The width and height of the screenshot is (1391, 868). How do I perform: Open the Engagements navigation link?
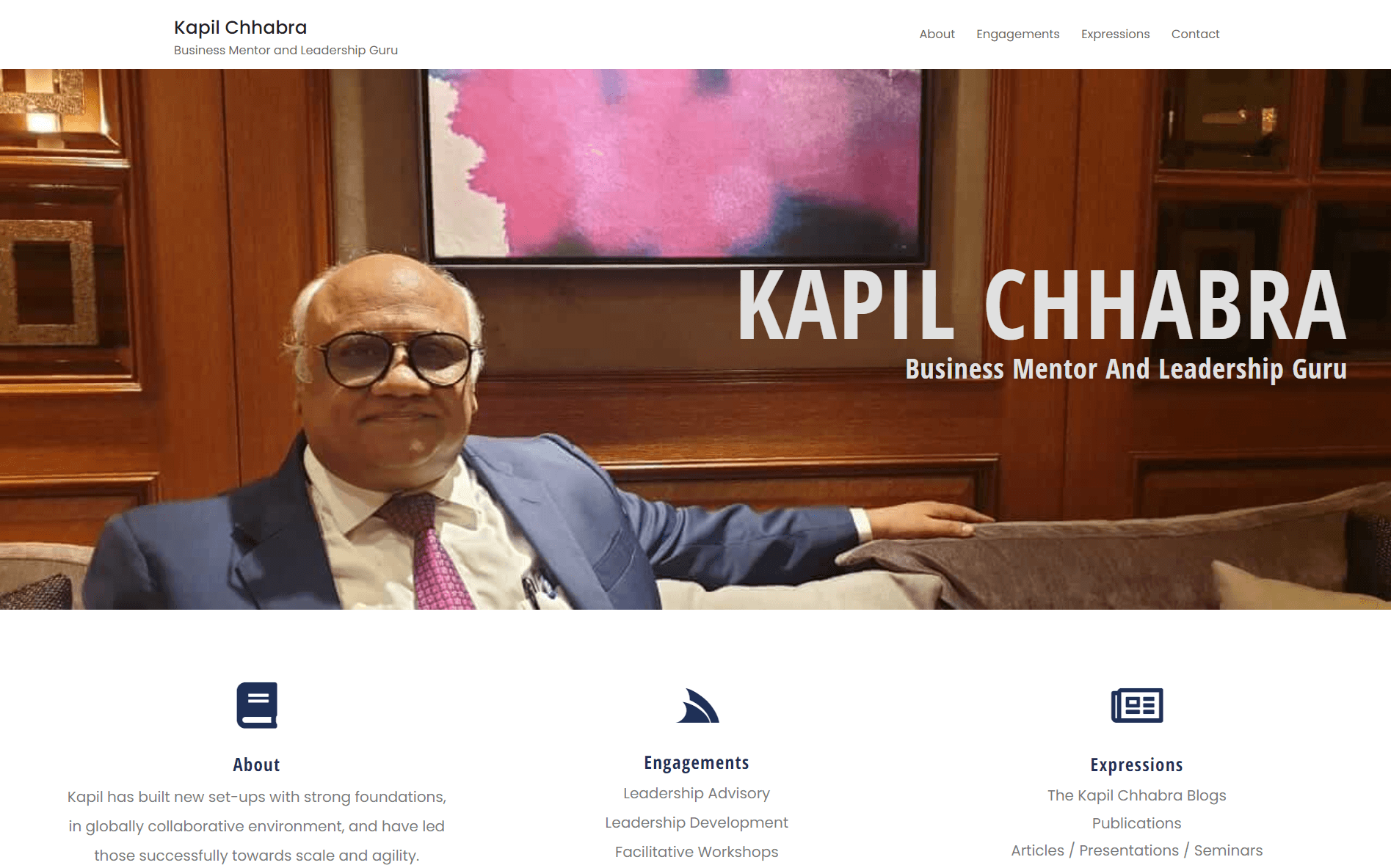click(x=1017, y=34)
